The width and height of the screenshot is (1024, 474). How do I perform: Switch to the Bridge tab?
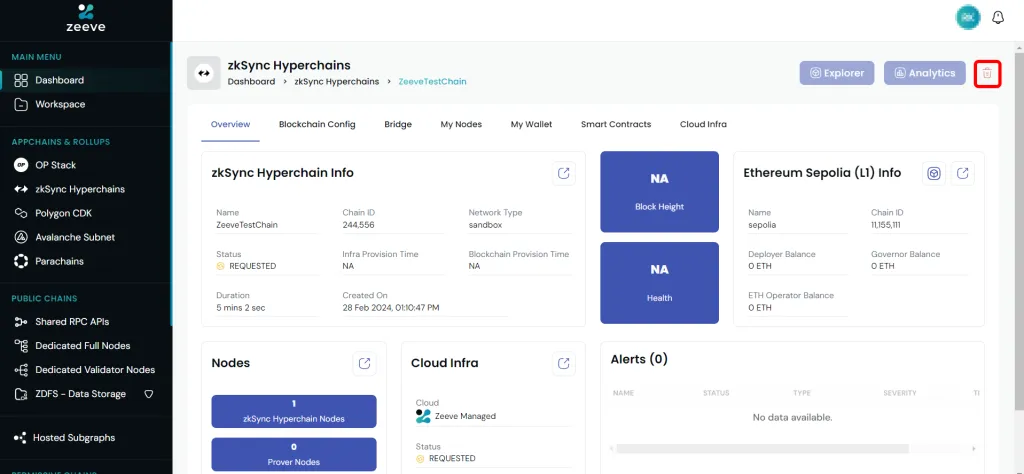tap(398, 125)
